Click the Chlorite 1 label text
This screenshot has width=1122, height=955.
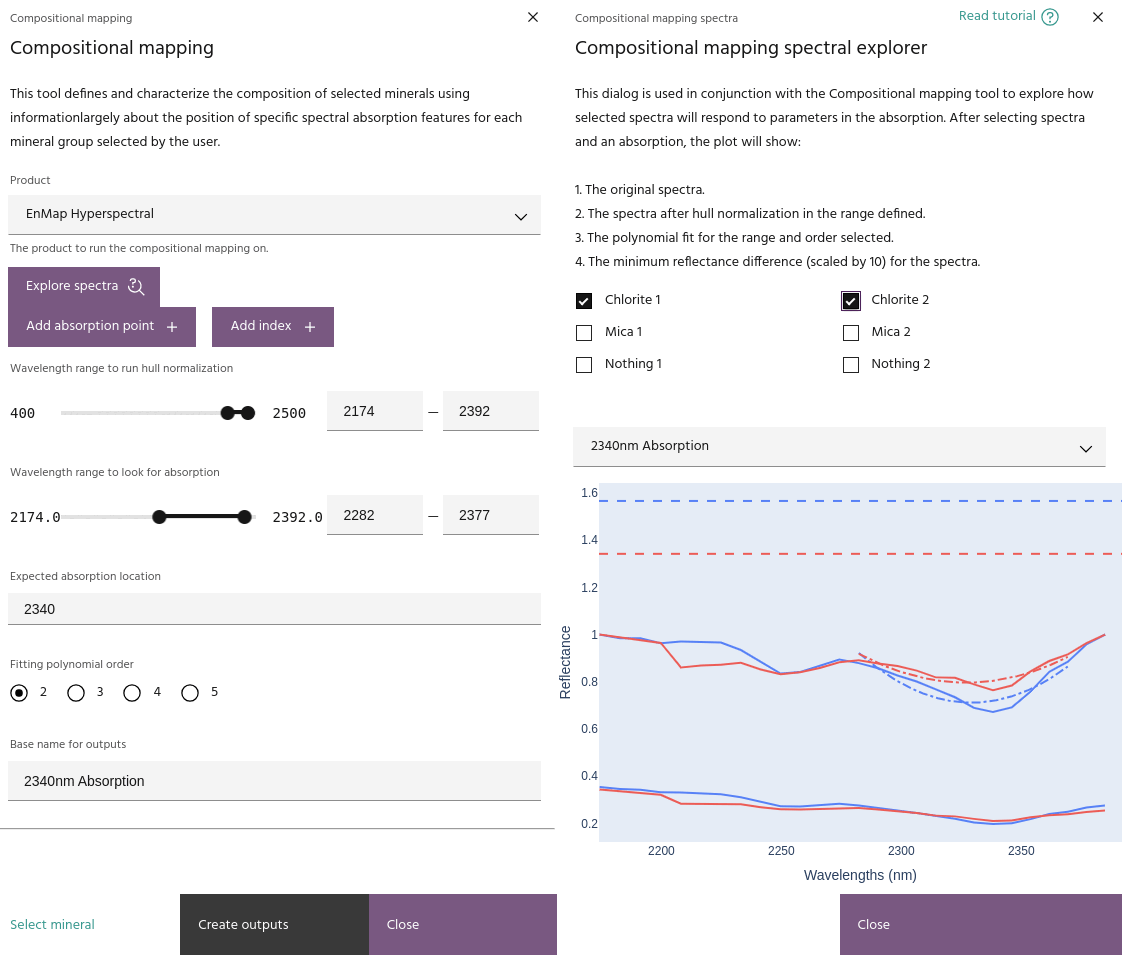633,300
